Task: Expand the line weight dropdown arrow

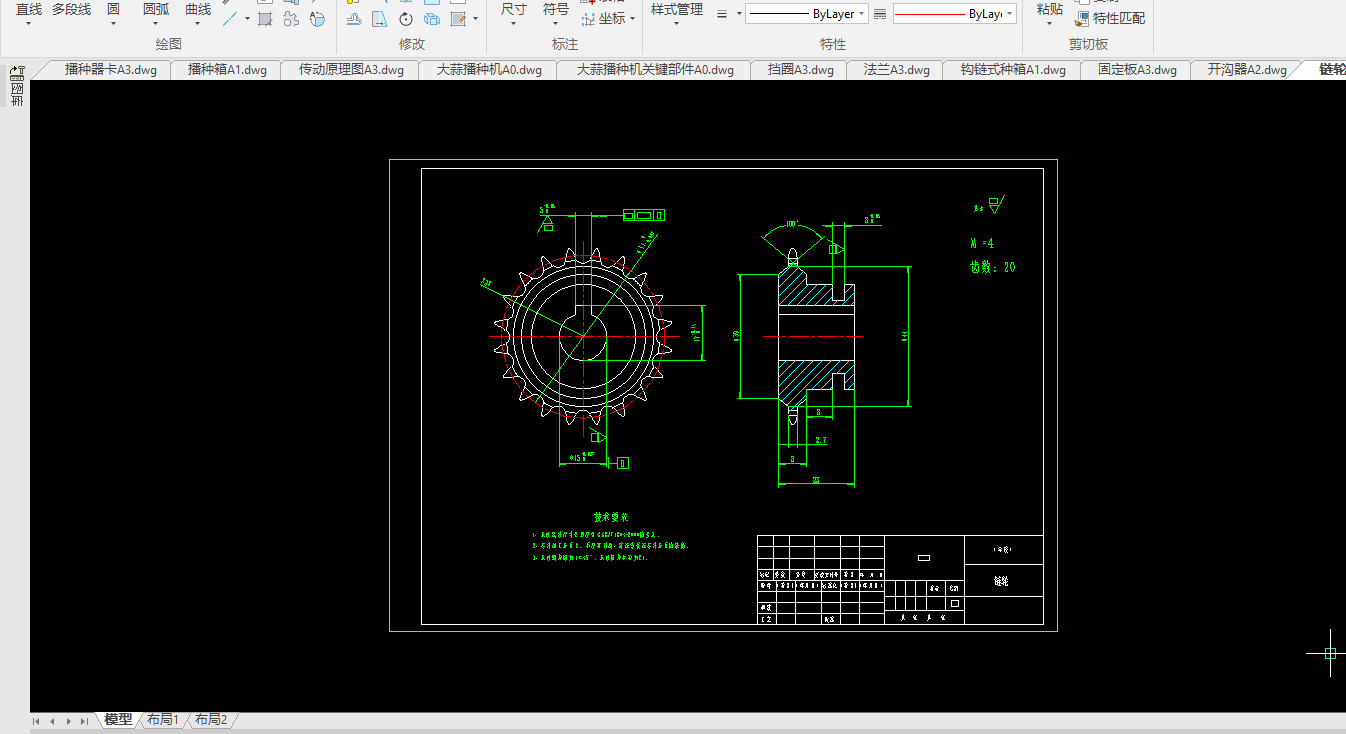Action: pos(739,14)
